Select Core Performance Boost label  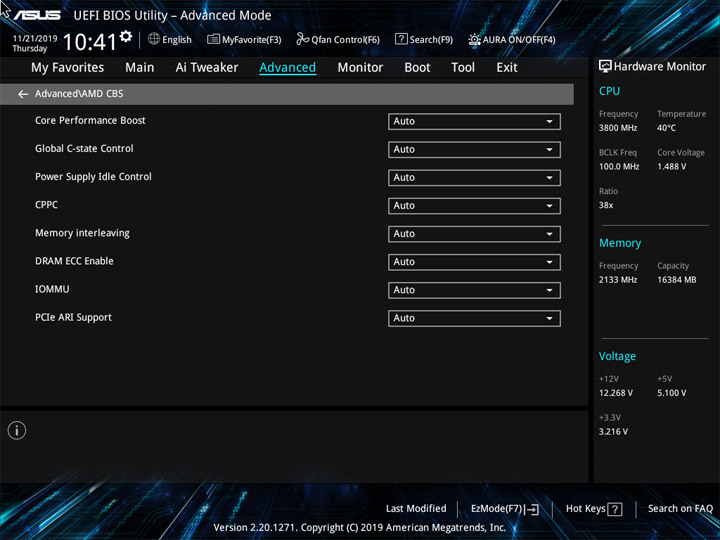click(x=90, y=120)
